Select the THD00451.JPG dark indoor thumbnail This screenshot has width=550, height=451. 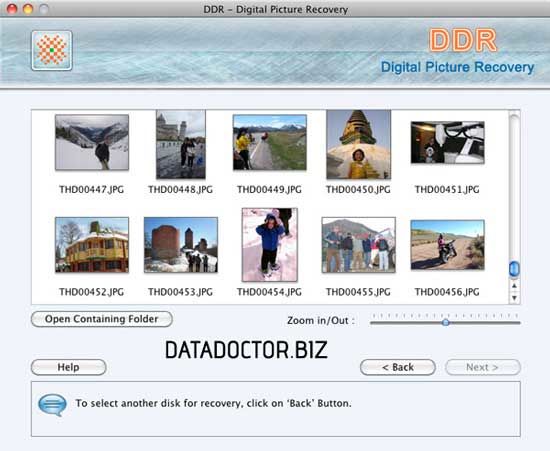[448, 142]
